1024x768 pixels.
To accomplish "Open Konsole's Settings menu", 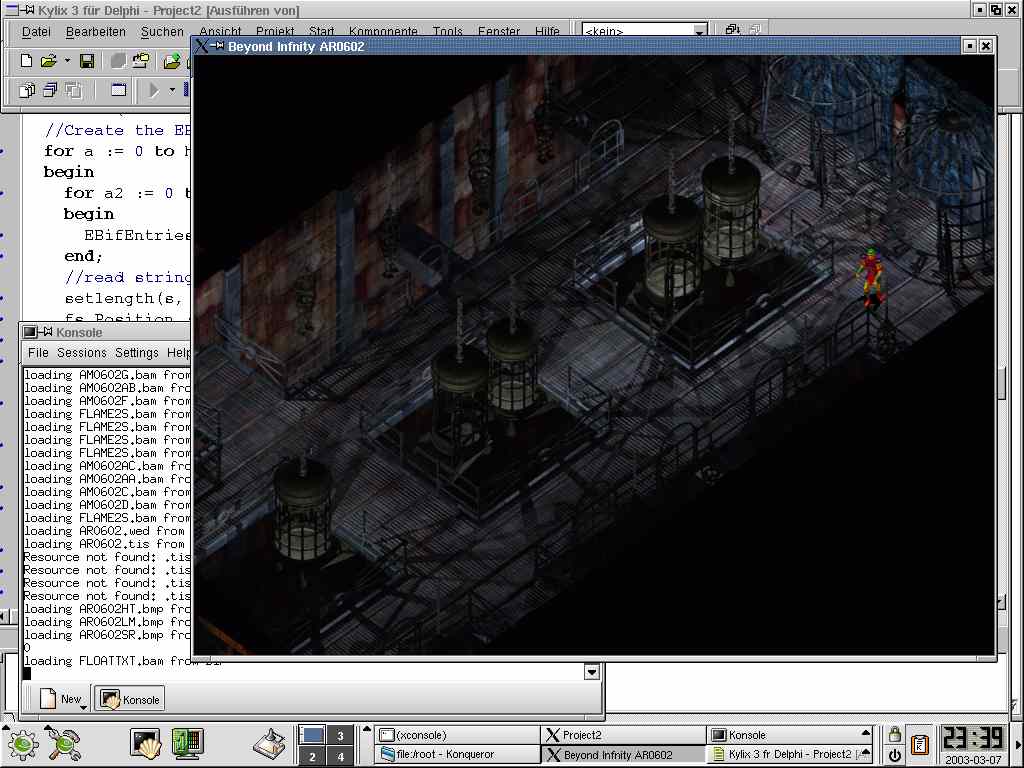I will 136,353.
